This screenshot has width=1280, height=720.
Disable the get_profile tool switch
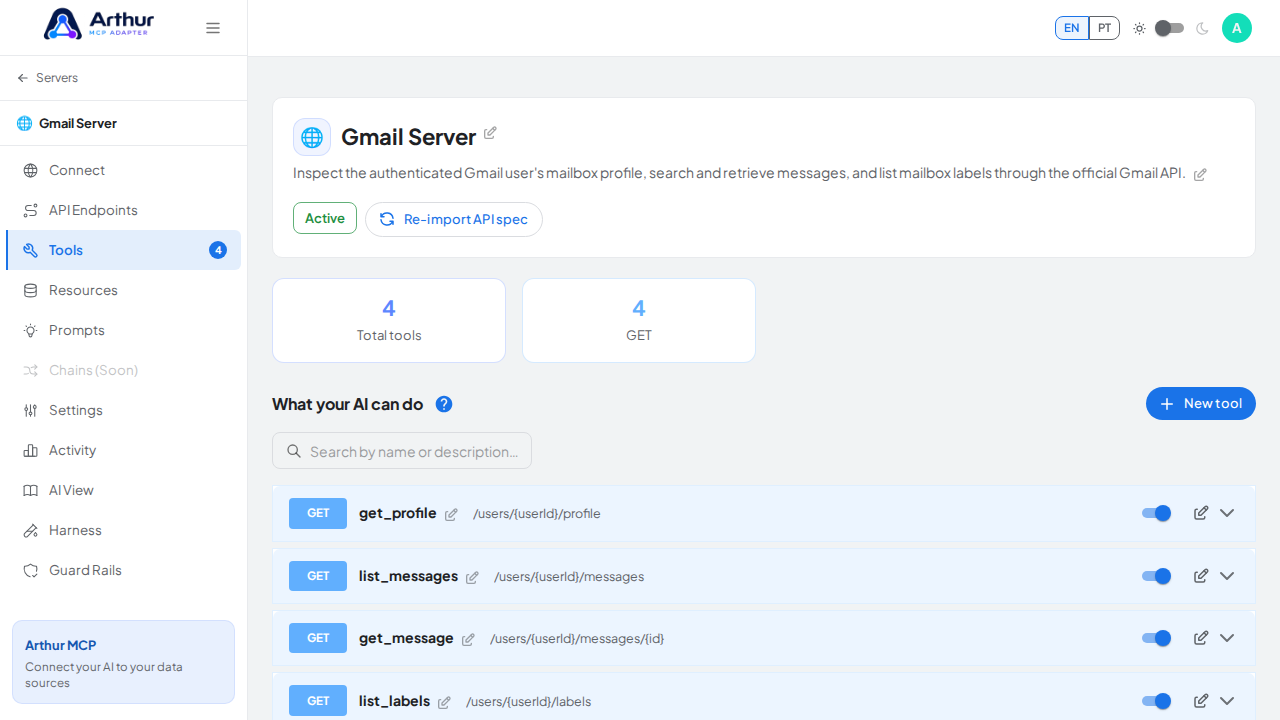(x=1157, y=513)
